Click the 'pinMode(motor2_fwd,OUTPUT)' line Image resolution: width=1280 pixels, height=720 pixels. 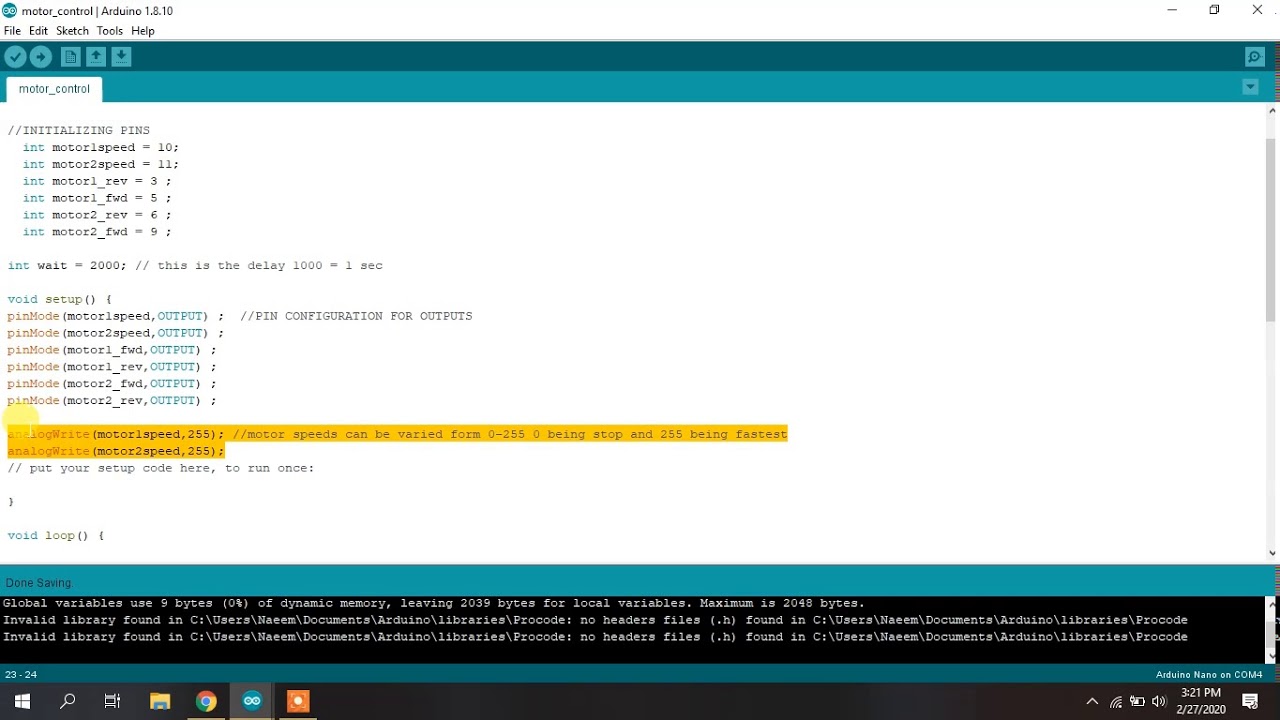click(x=111, y=384)
